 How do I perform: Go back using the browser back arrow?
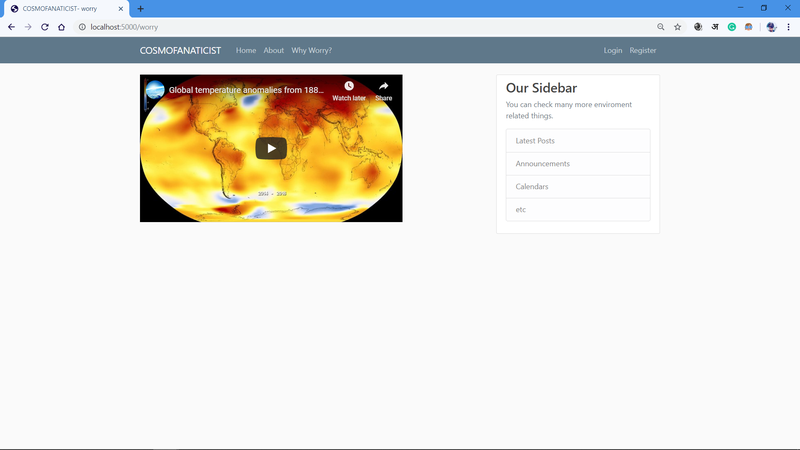11,27
